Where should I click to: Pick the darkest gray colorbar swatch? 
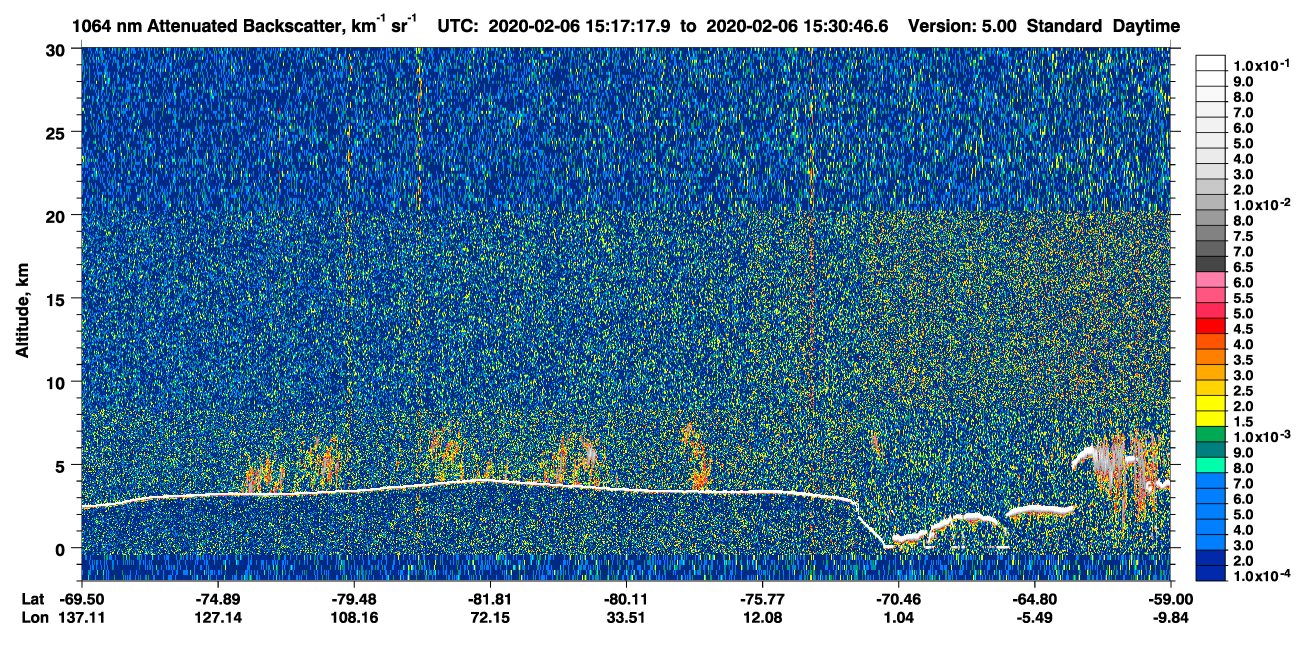click(1211, 263)
